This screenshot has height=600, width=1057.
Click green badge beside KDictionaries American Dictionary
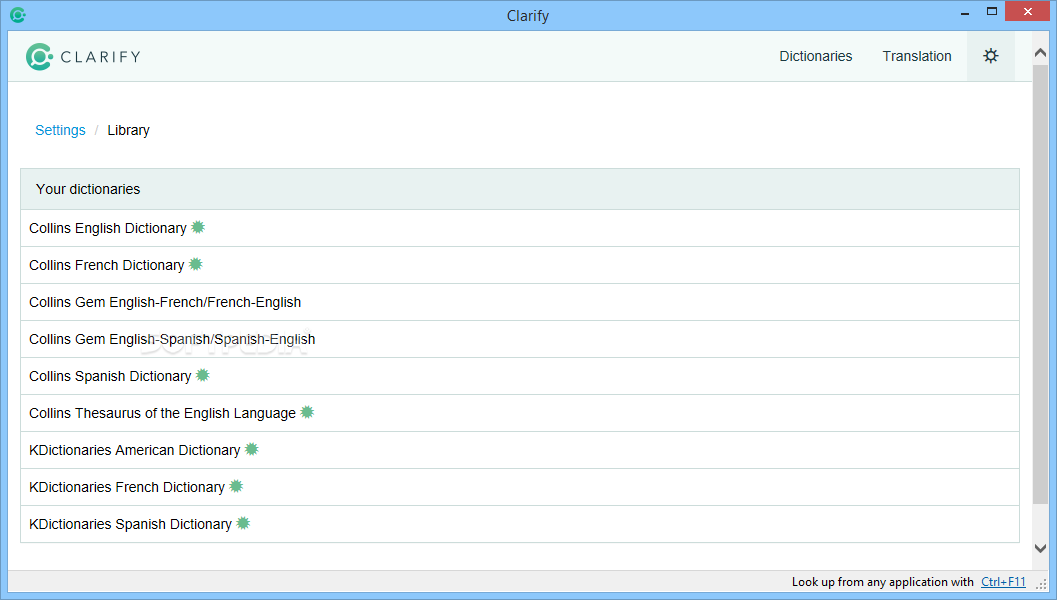coord(251,449)
